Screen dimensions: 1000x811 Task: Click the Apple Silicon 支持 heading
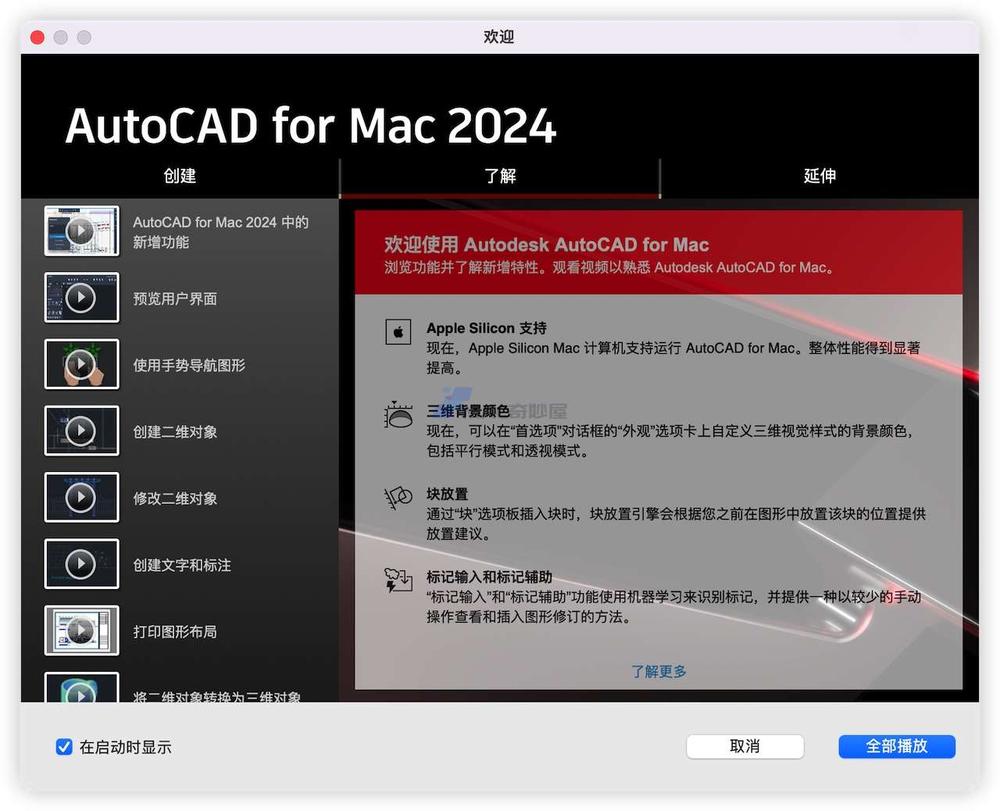tap(487, 328)
